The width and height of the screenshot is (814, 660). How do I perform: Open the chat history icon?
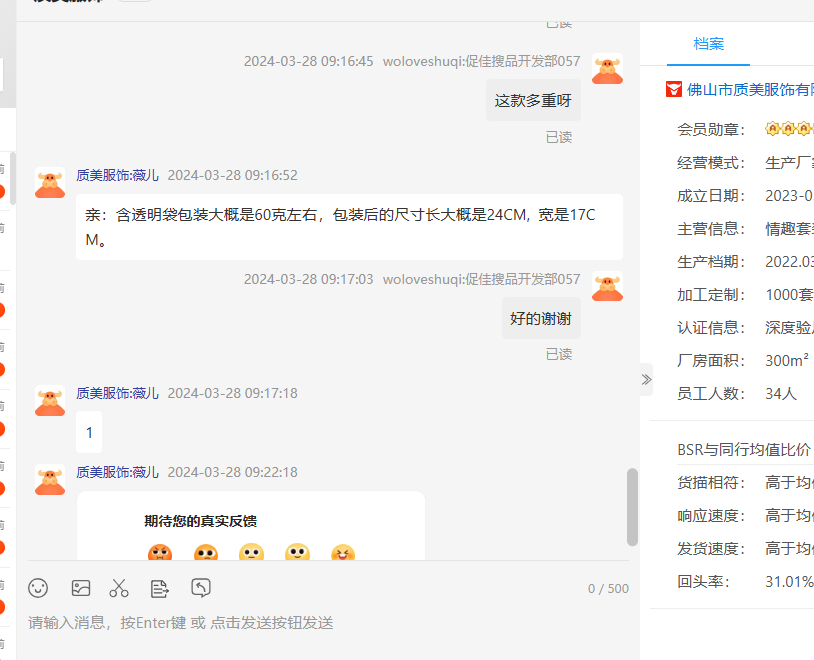click(201, 588)
